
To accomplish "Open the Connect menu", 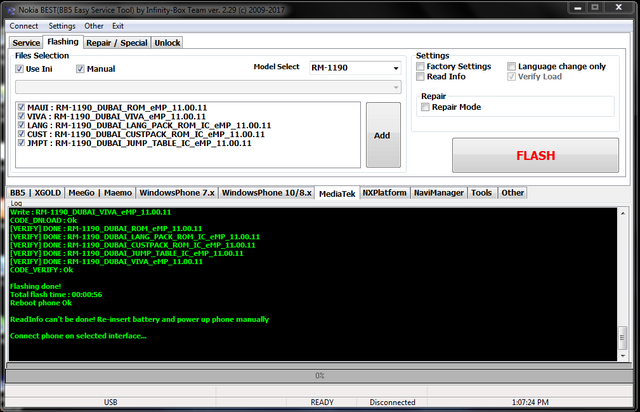I will tap(24, 26).
